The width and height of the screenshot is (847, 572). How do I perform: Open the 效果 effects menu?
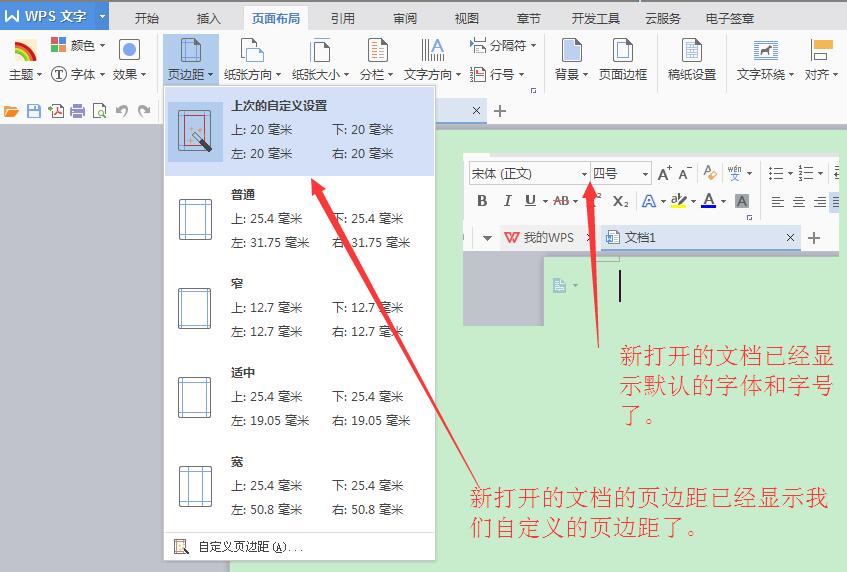coord(129,59)
